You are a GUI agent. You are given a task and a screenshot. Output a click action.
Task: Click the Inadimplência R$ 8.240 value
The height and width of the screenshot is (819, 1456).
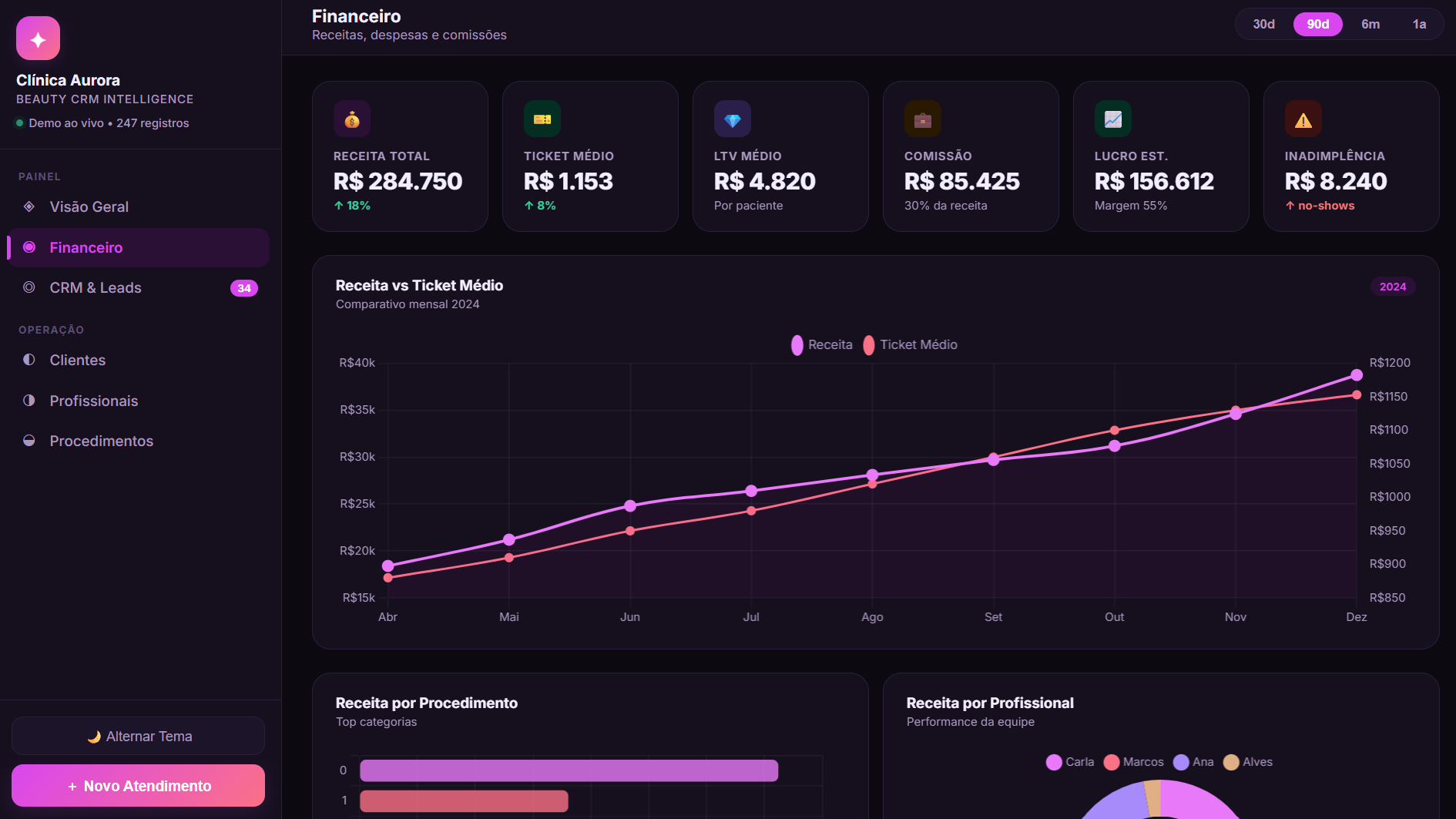pyautogui.click(x=1336, y=181)
